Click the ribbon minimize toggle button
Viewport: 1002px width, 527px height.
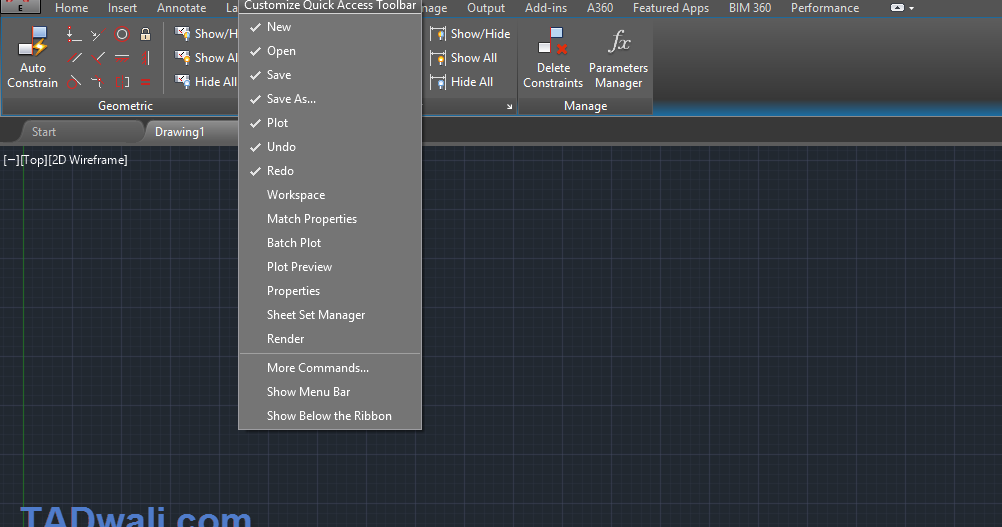point(897,8)
